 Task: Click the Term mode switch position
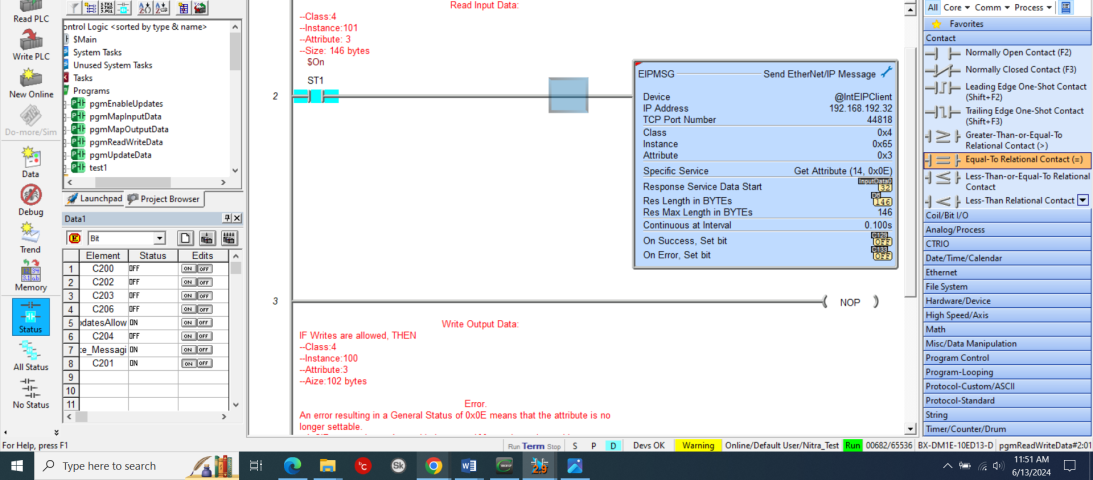533,445
